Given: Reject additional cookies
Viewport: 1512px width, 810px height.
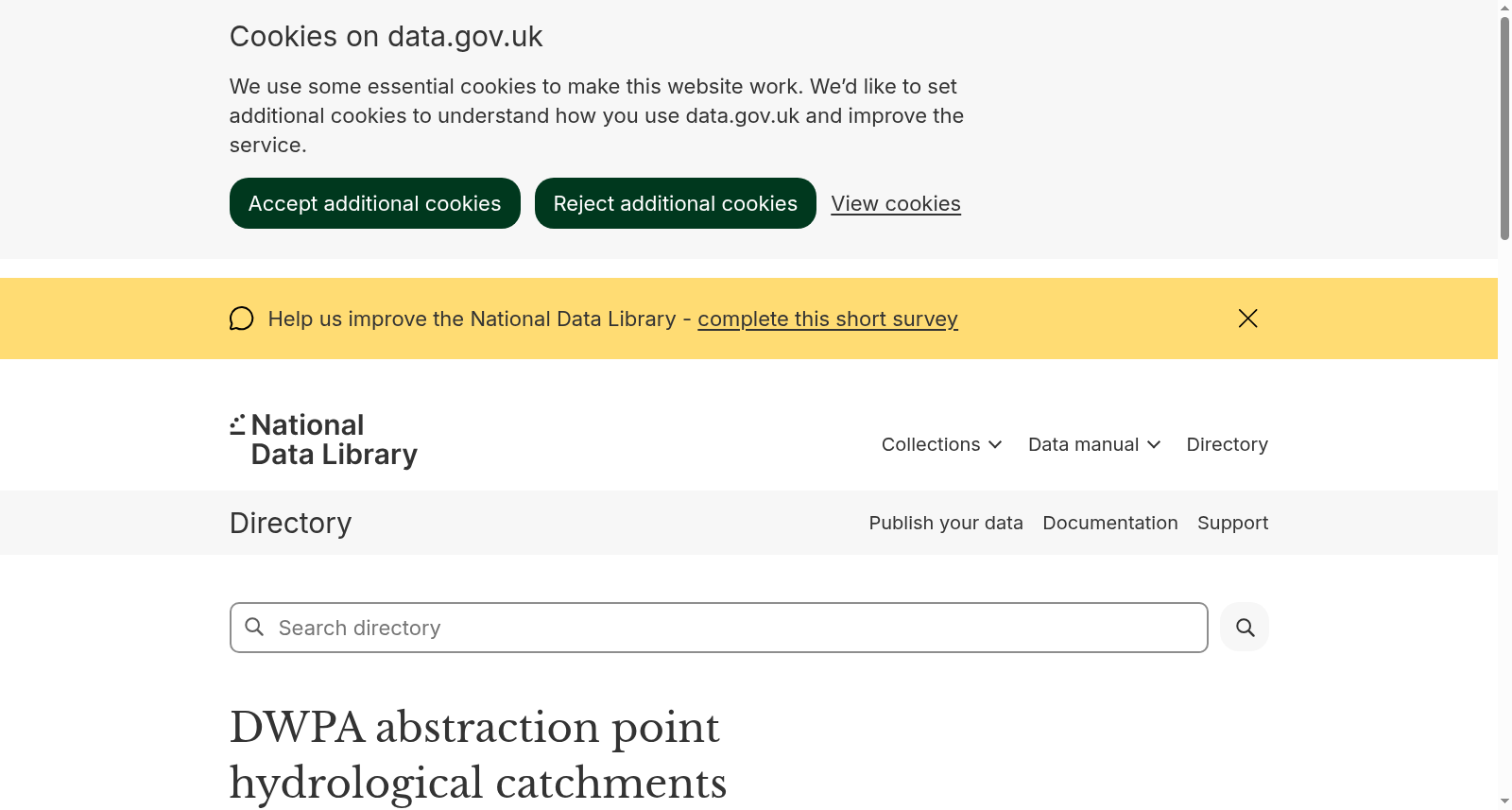Looking at the screenshot, I should point(676,203).
